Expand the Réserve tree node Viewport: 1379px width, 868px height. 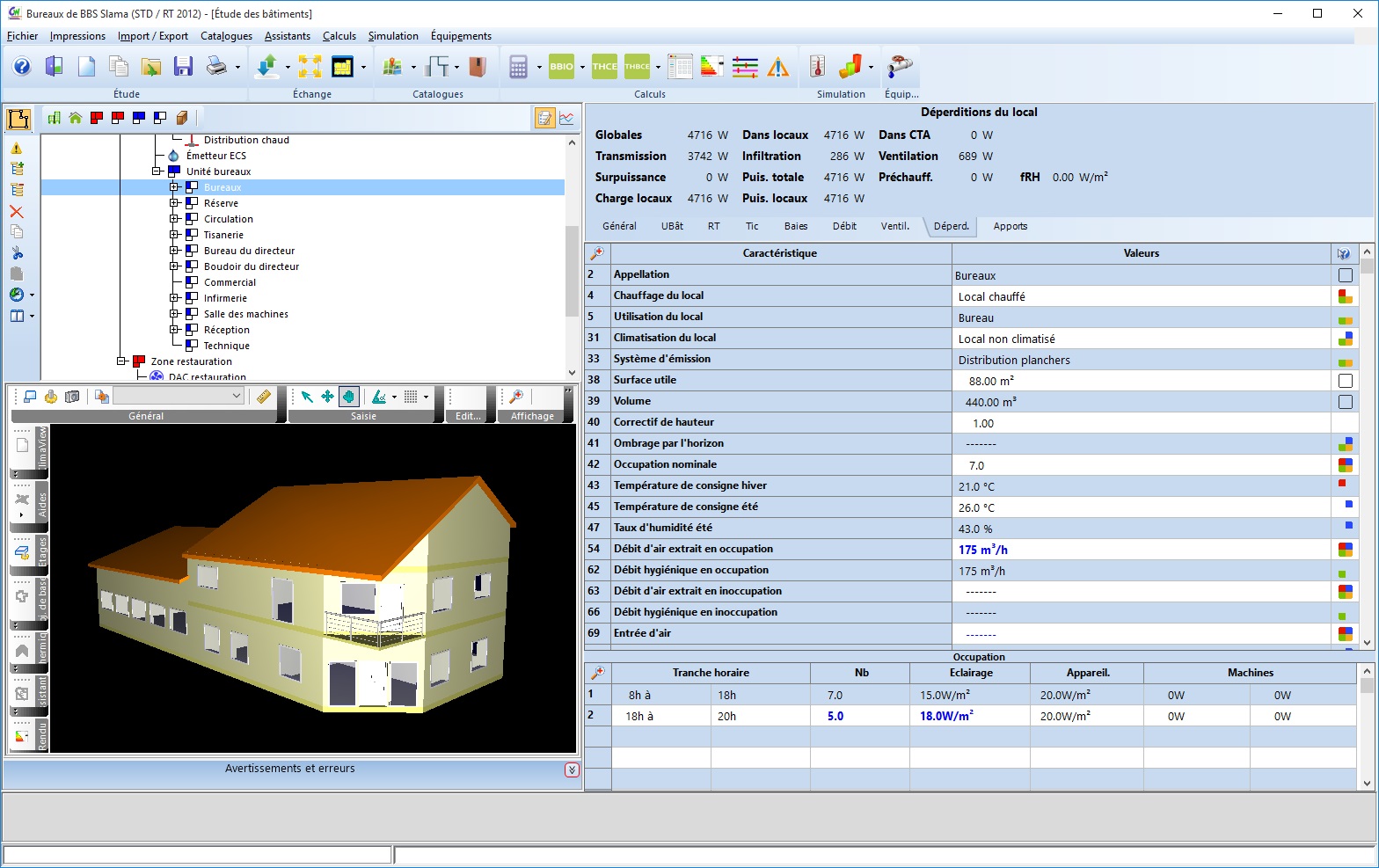[x=174, y=203]
